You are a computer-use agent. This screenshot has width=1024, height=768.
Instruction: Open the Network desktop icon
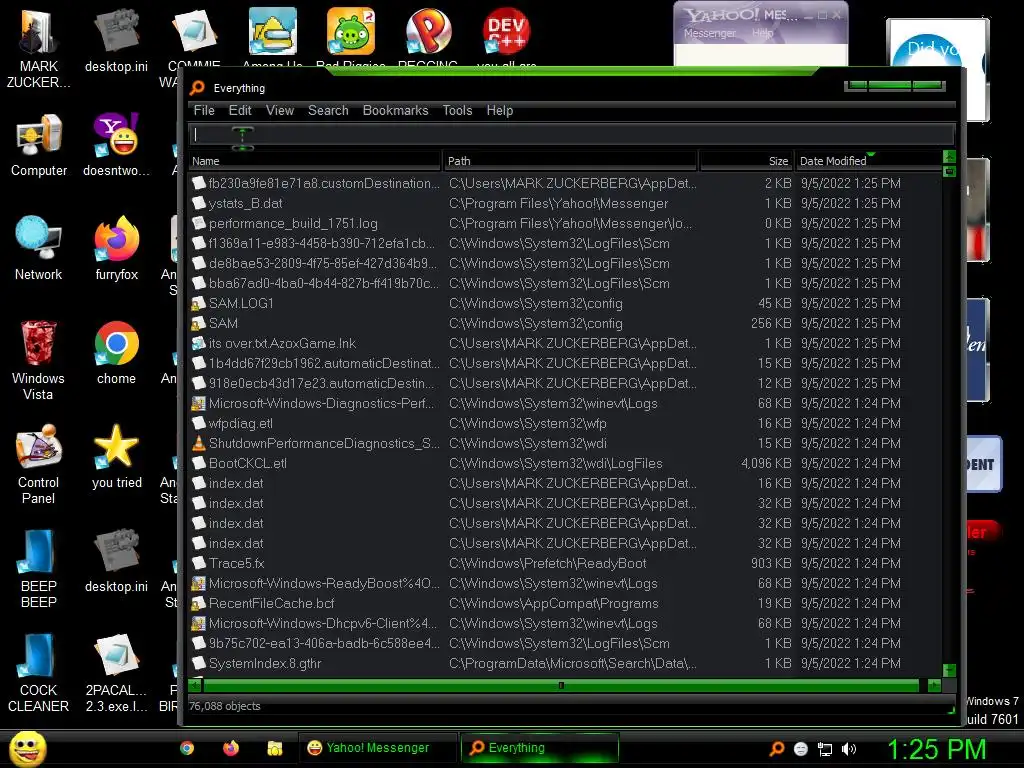click(39, 248)
